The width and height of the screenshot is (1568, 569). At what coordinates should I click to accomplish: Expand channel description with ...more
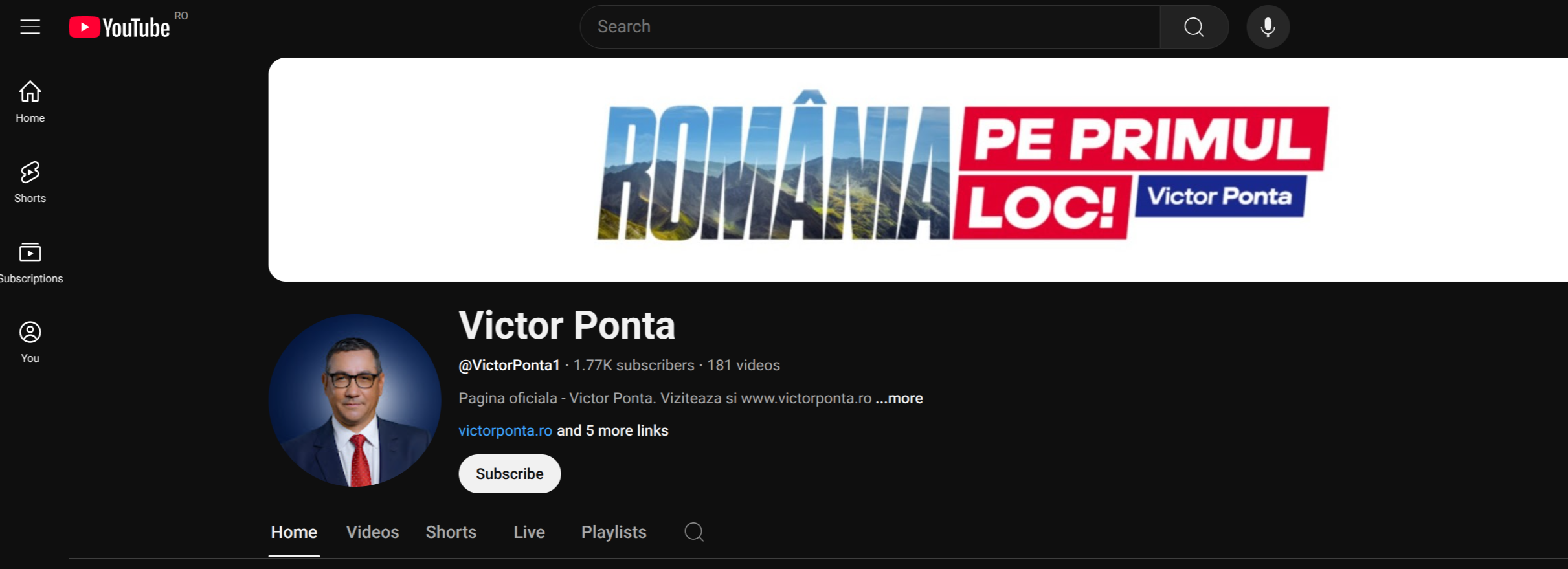click(899, 398)
